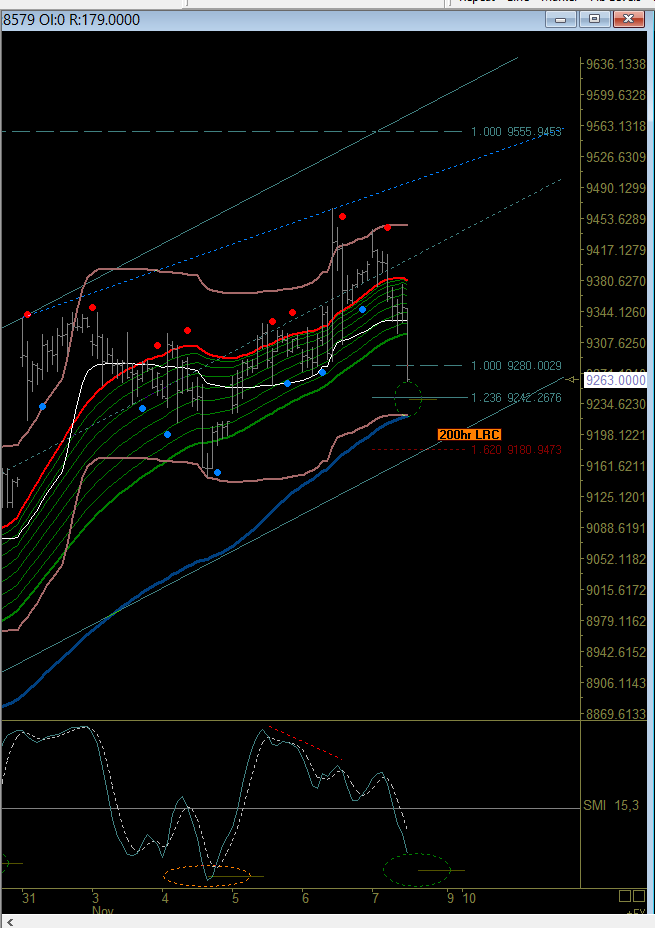The width and height of the screenshot is (655, 928).
Task: Click the date label 3 above Nov
Action: click(x=95, y=898)
